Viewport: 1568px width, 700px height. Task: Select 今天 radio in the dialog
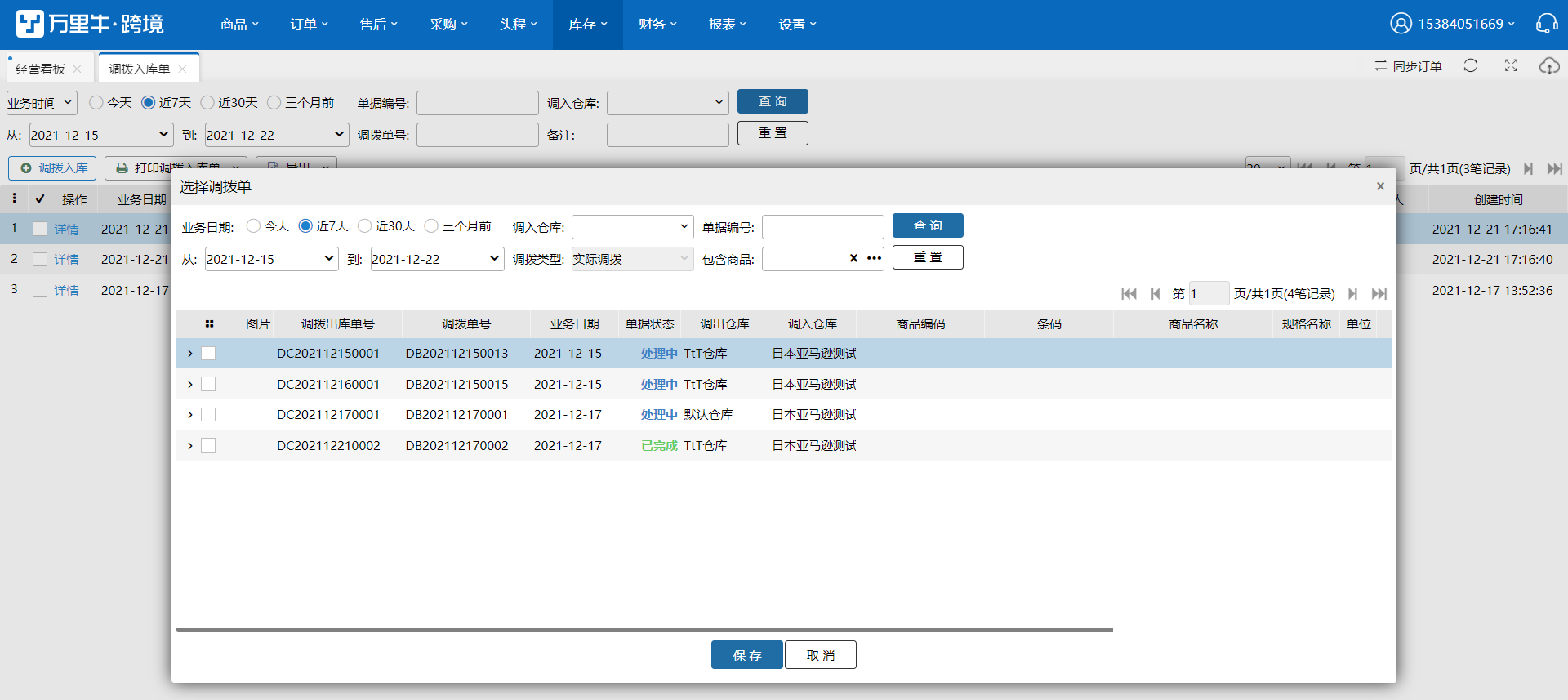pyautogui.click(x=253, y=225)
